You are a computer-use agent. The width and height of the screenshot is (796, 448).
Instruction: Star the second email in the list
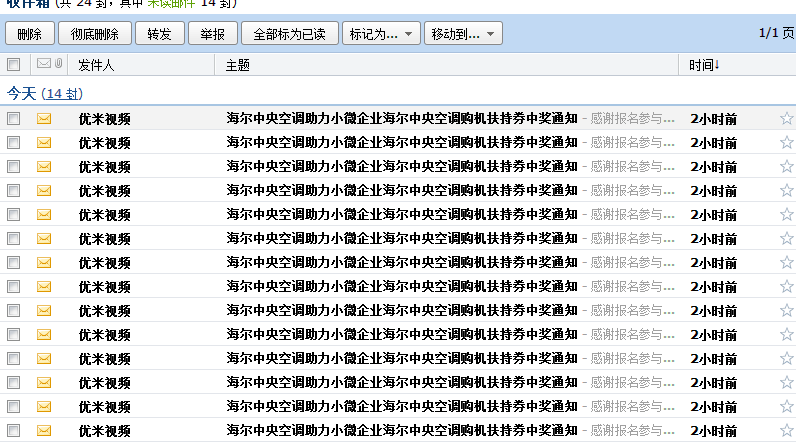point(786,142)
